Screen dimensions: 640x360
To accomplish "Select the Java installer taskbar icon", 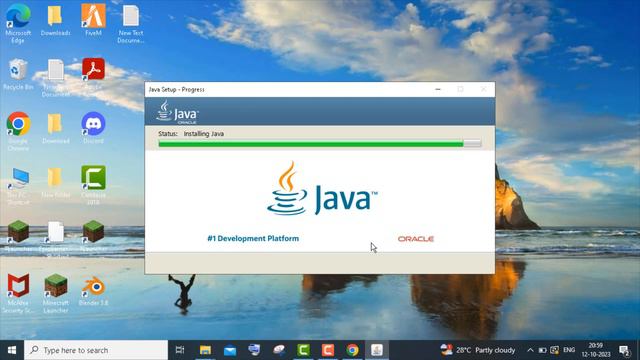I will [377, 350].
